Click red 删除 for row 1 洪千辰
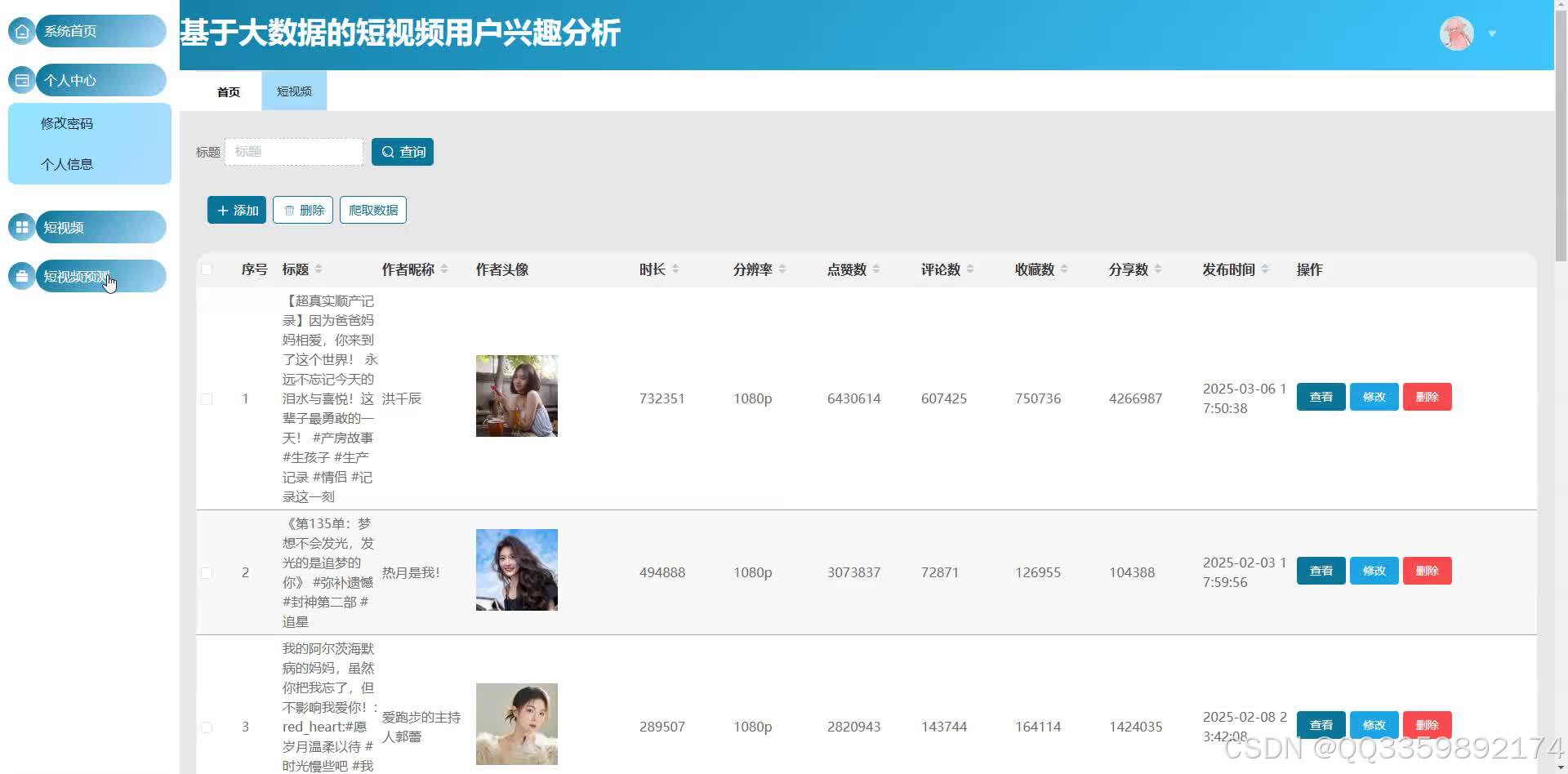This screenshot has width=1568, height=774. (x=1428, y=397)
